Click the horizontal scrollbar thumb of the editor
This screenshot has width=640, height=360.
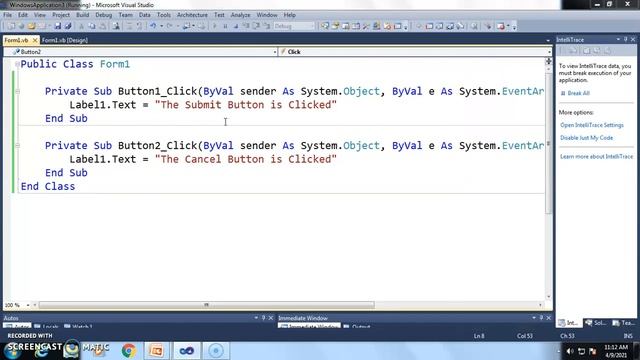coord(207,305)
